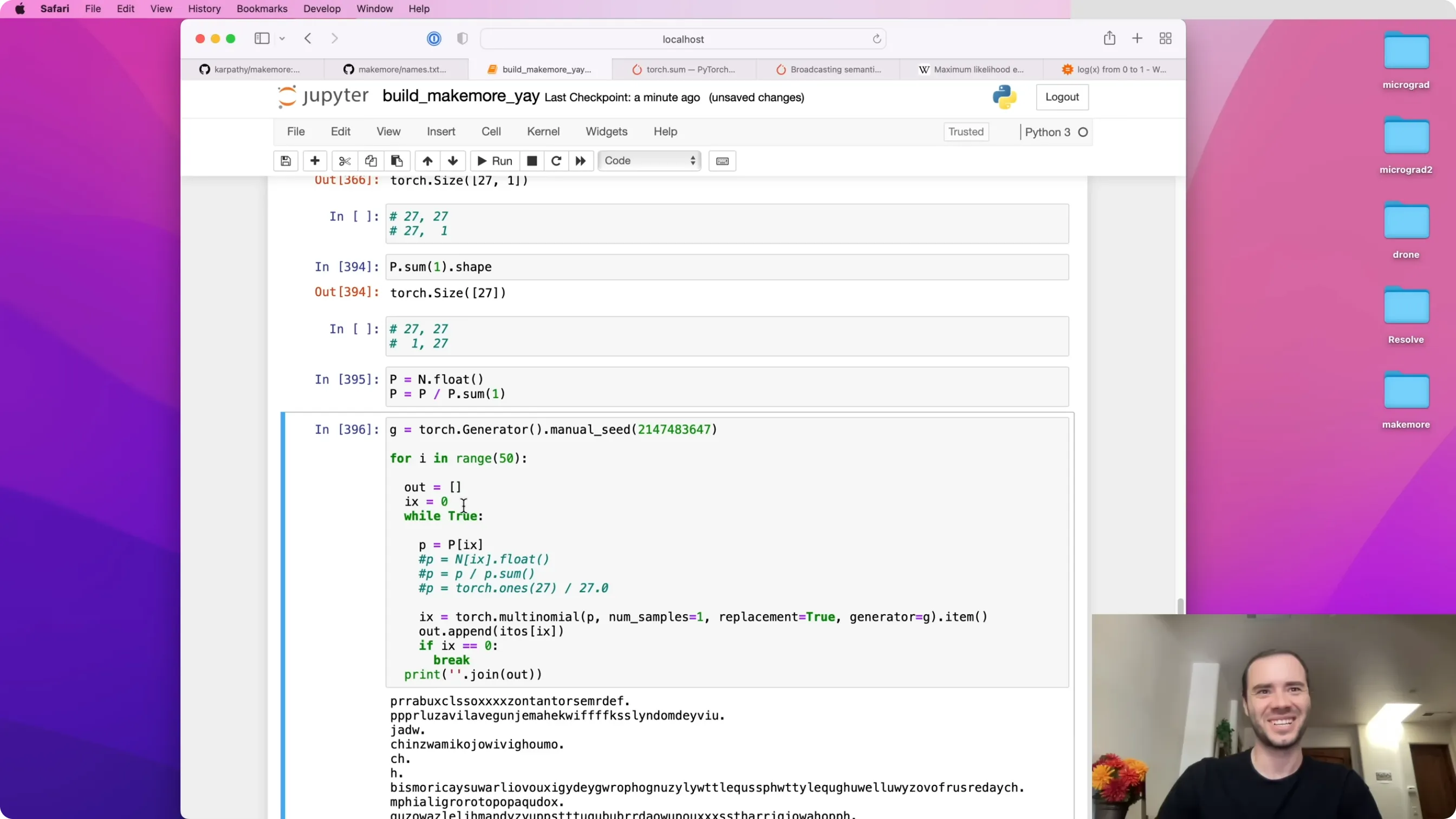Viewport: 1456px width, 819px height.
Task: Move selected cell down with arrow icon
Action: (x=453, y=161)
